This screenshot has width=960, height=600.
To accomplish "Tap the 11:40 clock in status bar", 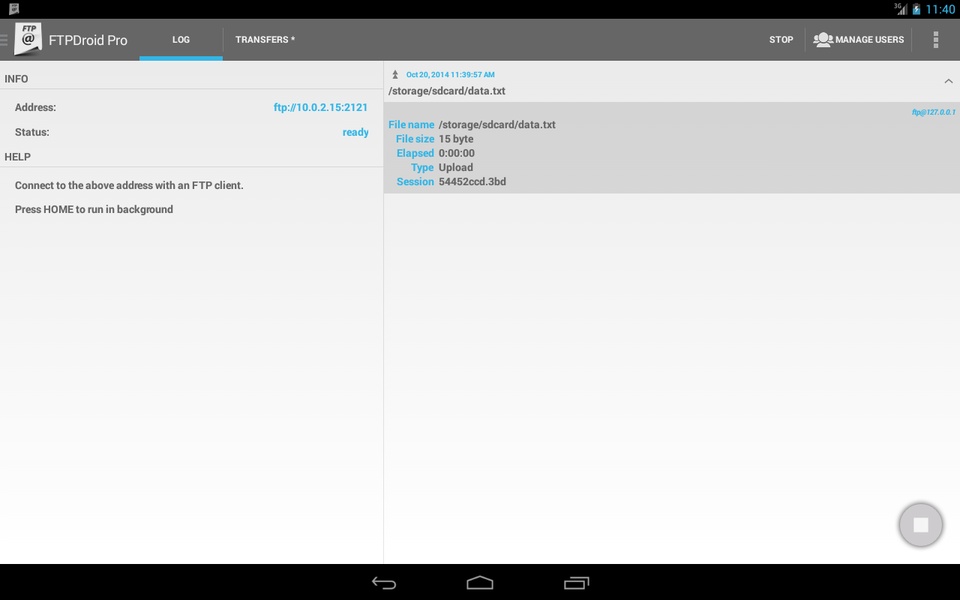I will 940,9.
